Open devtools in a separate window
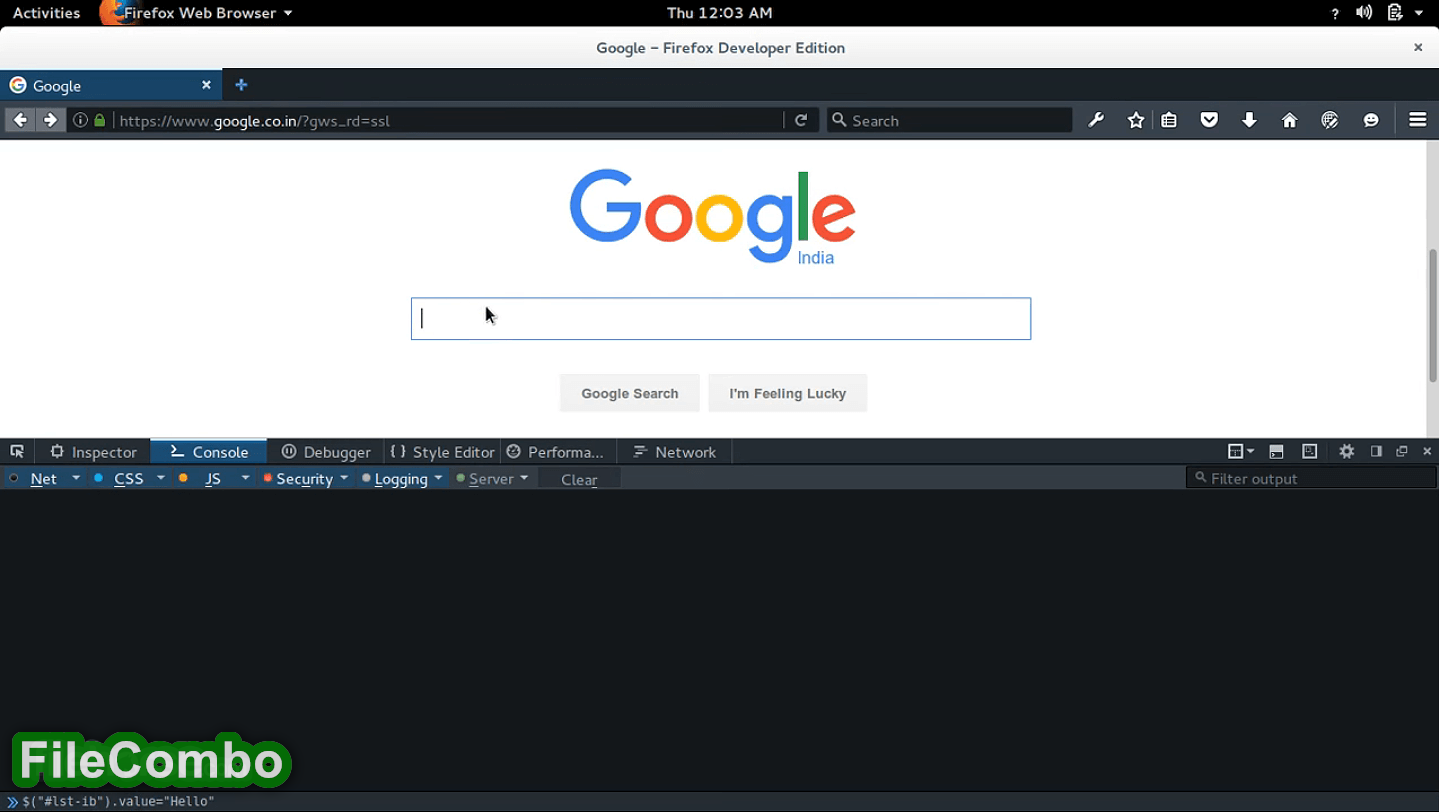The width and height of the screenshot is (1439, 812). pyautogui.click(x=1402, y=452)
